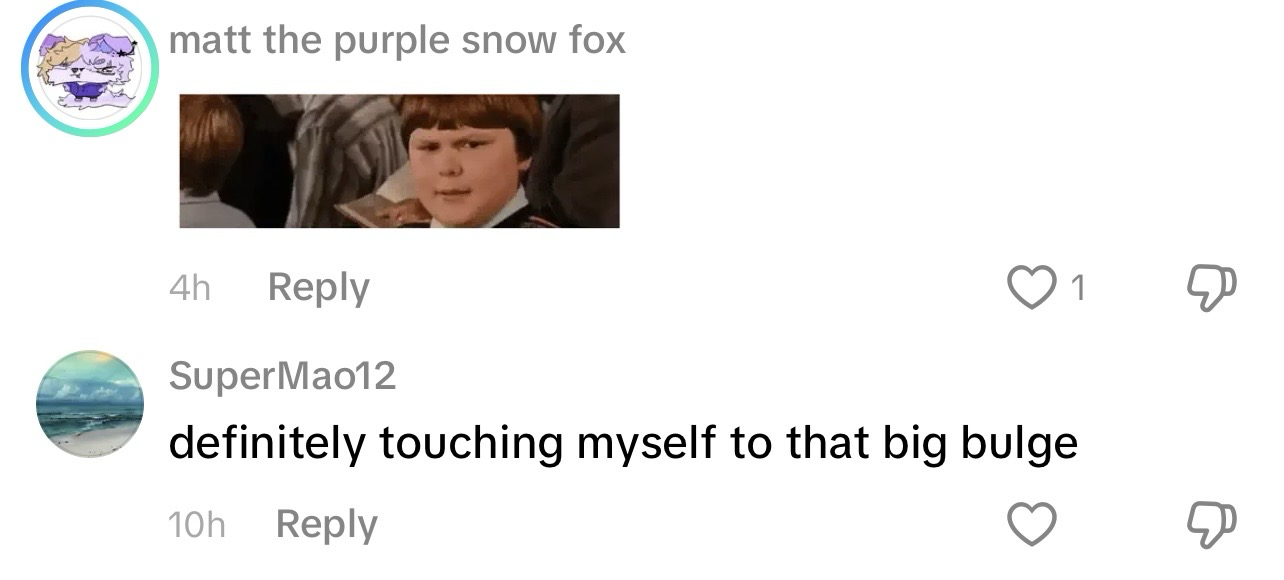1284x580 pixels.
Task: Select the 4h timestamp
Action: click(190, 289)
